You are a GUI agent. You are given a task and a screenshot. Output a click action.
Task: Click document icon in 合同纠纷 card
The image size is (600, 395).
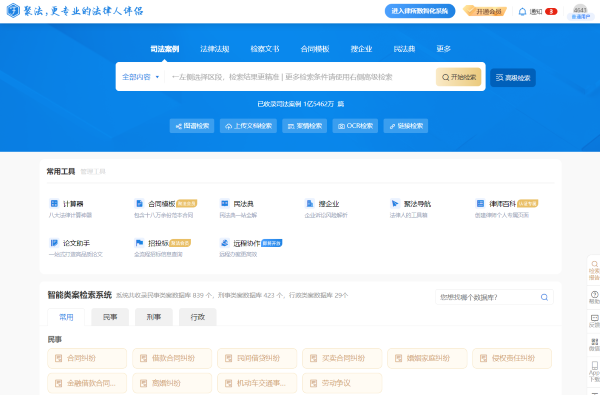pyautogui.click(x=59, y=358)
